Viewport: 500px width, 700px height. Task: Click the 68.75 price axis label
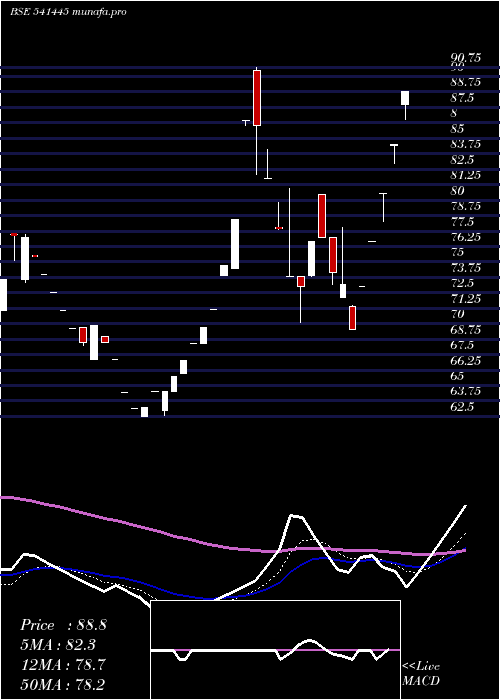tap(466, 330)
